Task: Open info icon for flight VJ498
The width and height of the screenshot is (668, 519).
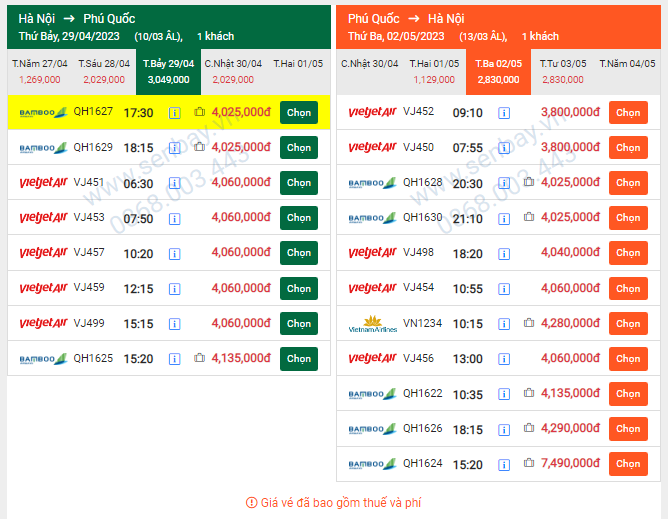Action: (504, 254)
